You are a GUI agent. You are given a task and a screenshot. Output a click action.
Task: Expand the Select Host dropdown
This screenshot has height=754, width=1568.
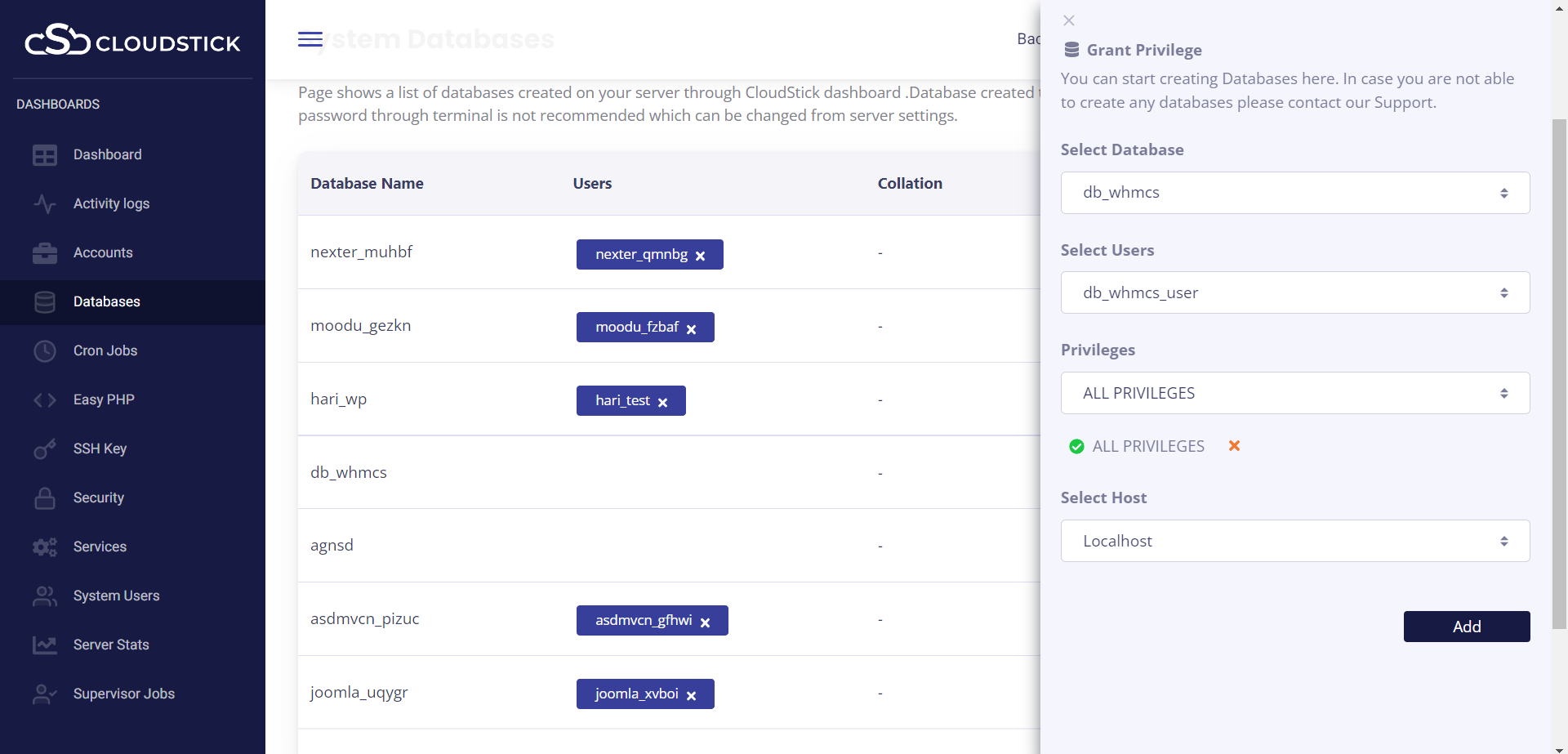coord(1294,541)
